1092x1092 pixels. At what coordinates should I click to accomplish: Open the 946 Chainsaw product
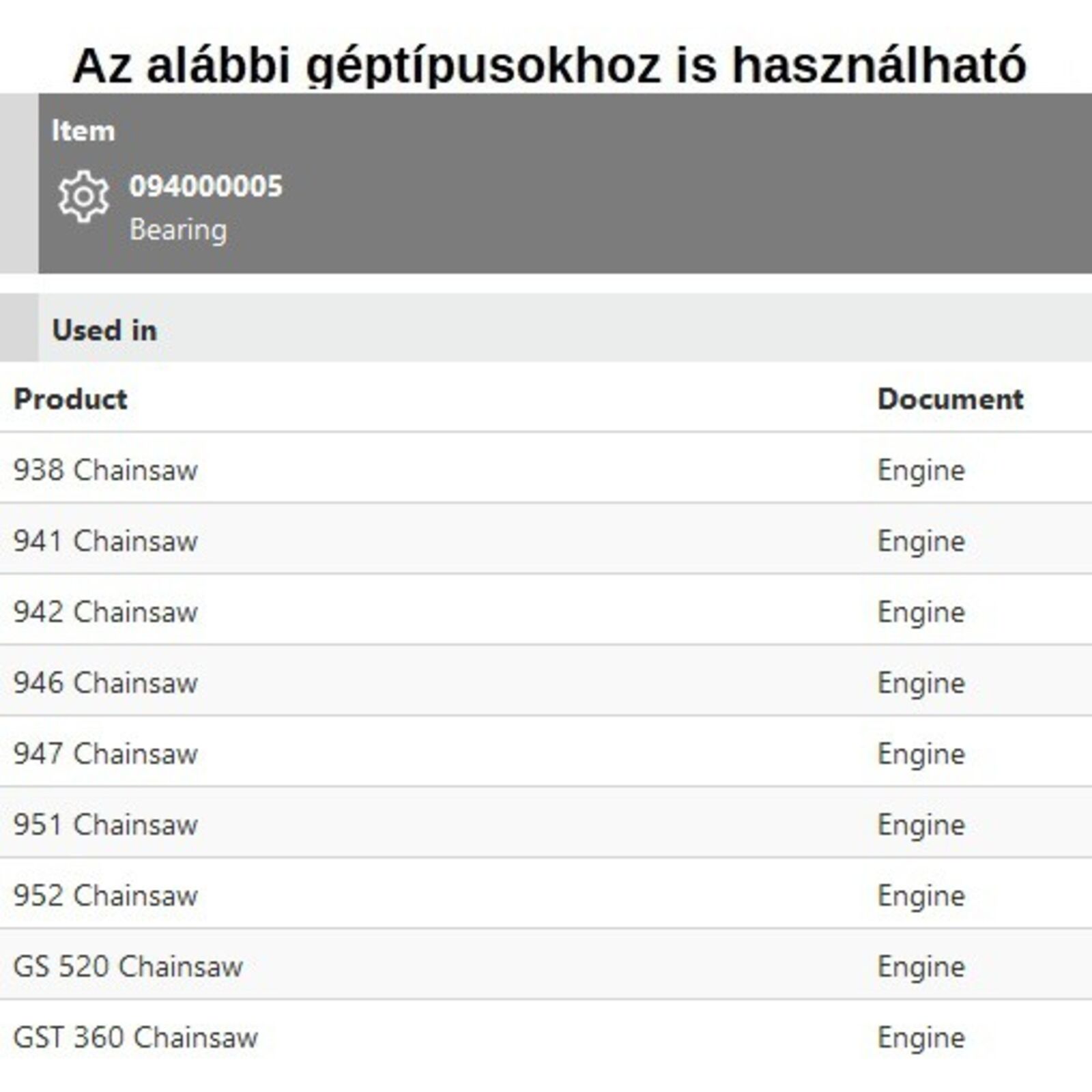pyautogui.click(x=106, y=683)
